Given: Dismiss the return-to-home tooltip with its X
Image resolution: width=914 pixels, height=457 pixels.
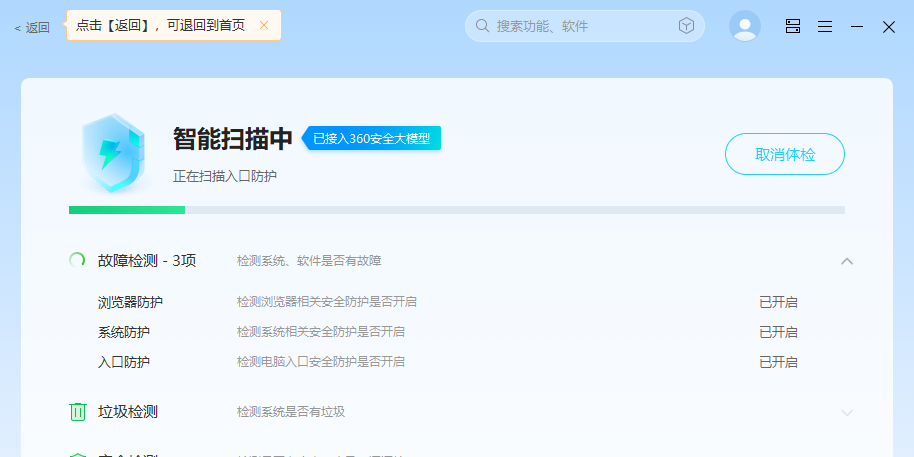Looking at the screenshot, I should pos(264,25).
